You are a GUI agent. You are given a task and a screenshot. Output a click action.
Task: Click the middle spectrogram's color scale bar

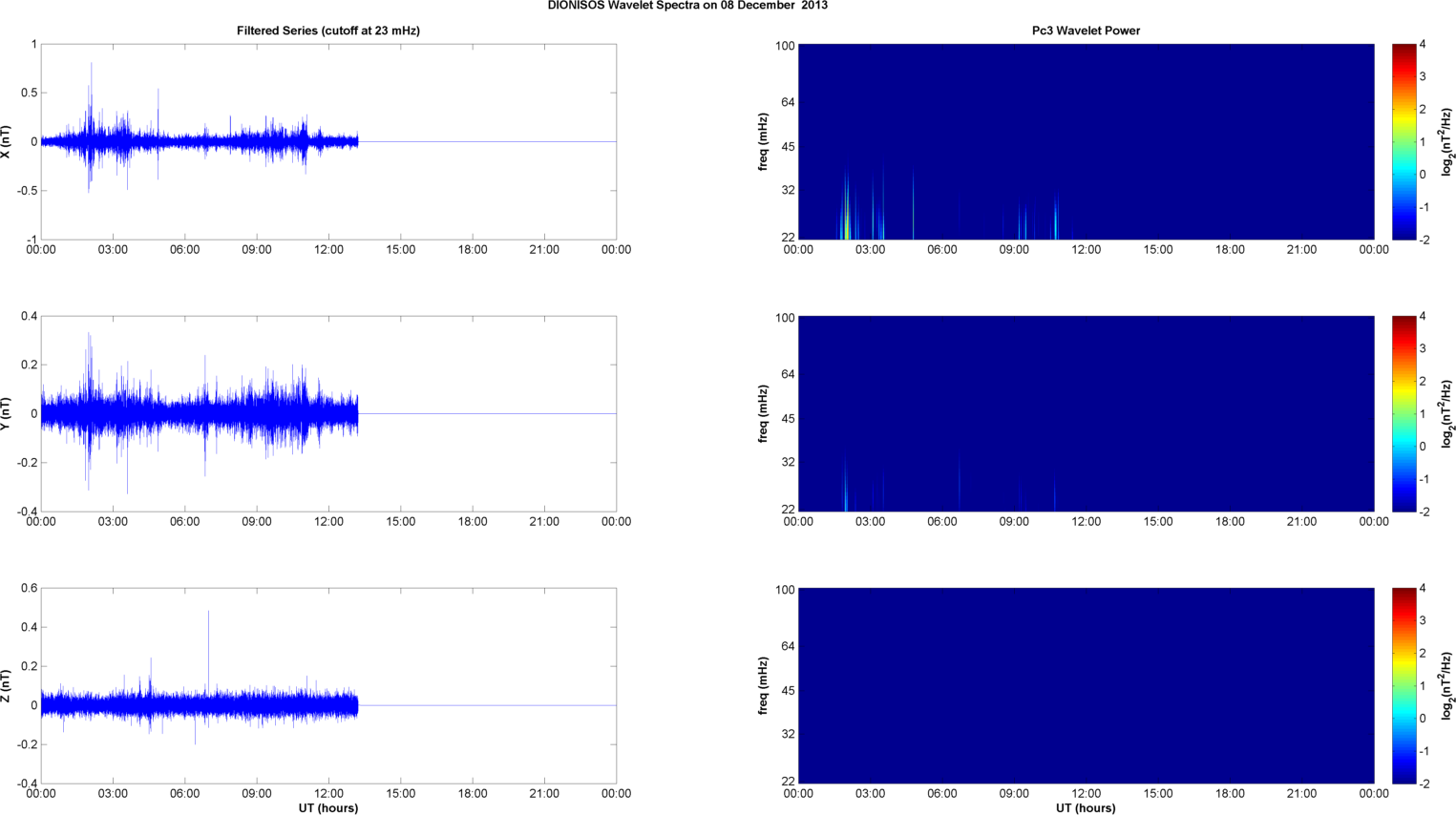pos(1403,413)
